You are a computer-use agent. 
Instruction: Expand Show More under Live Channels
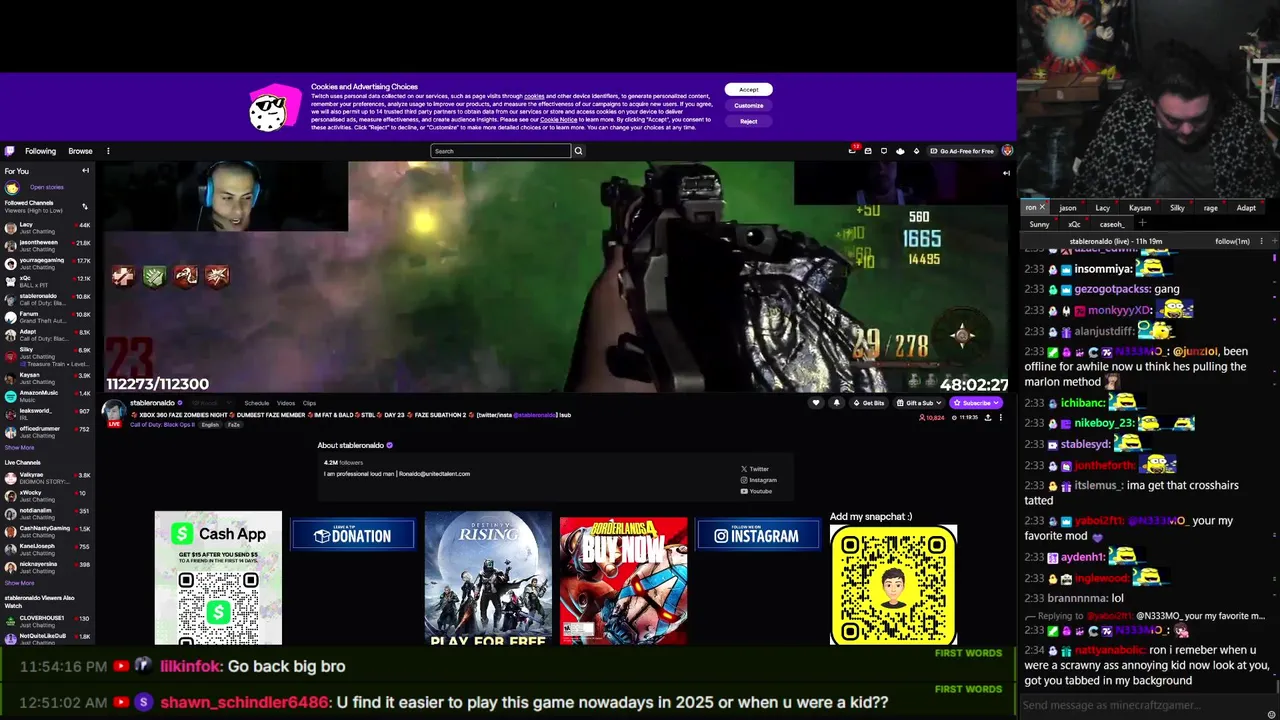(19, 582)
